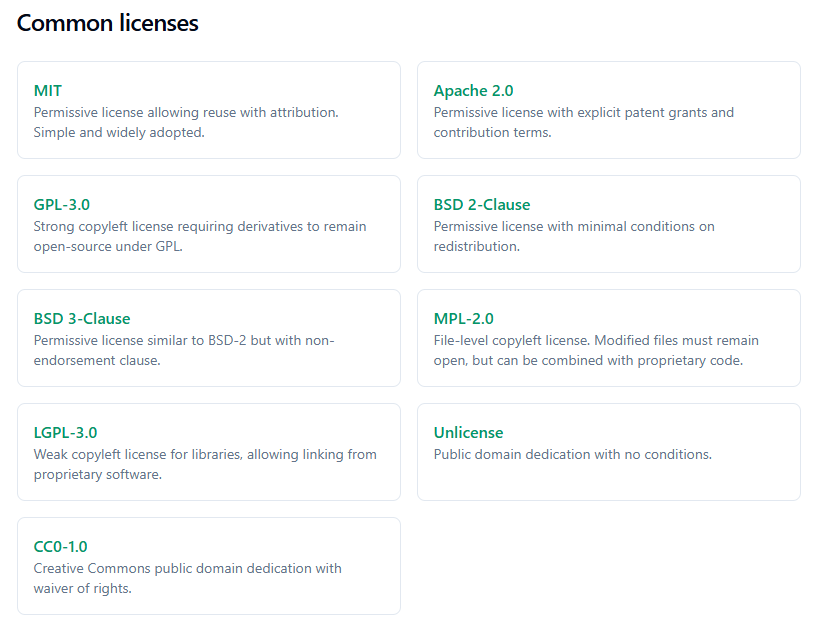The image size is (823, 632).
Task: Click the GPL-3.0 license link
Action: [x=62, y=205]
